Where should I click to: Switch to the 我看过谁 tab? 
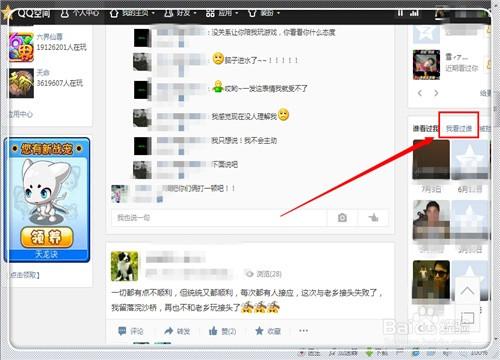click(459, 128)
